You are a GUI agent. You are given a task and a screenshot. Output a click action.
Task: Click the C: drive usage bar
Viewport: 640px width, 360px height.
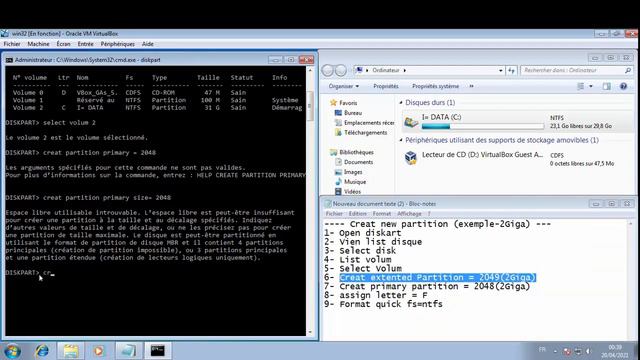click(x=482, y=127)
